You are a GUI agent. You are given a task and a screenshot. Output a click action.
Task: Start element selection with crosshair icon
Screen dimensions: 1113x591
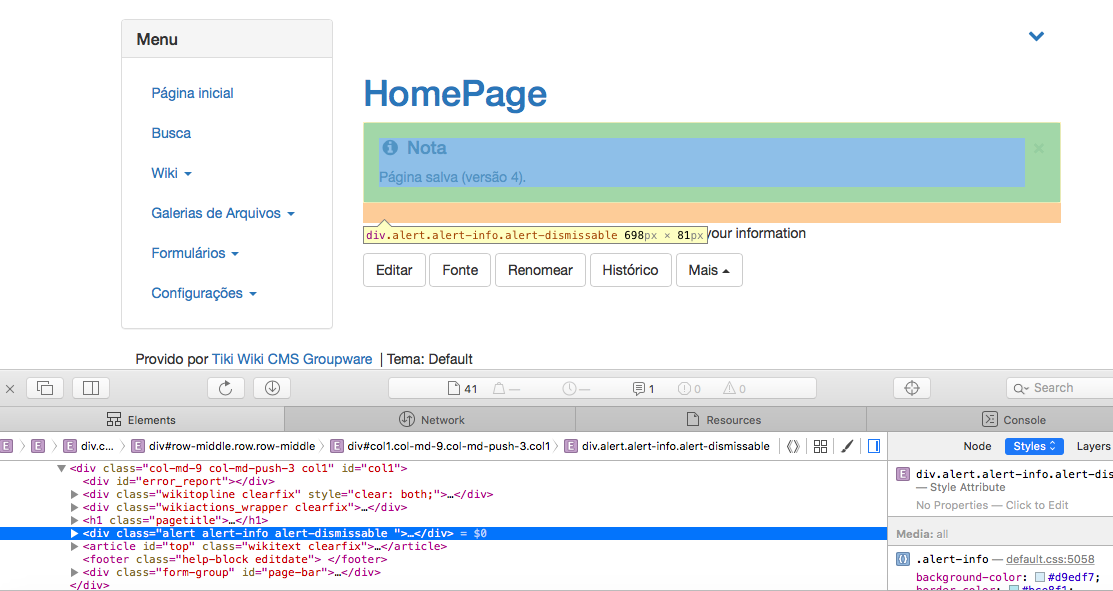click(x=912, y=388)
